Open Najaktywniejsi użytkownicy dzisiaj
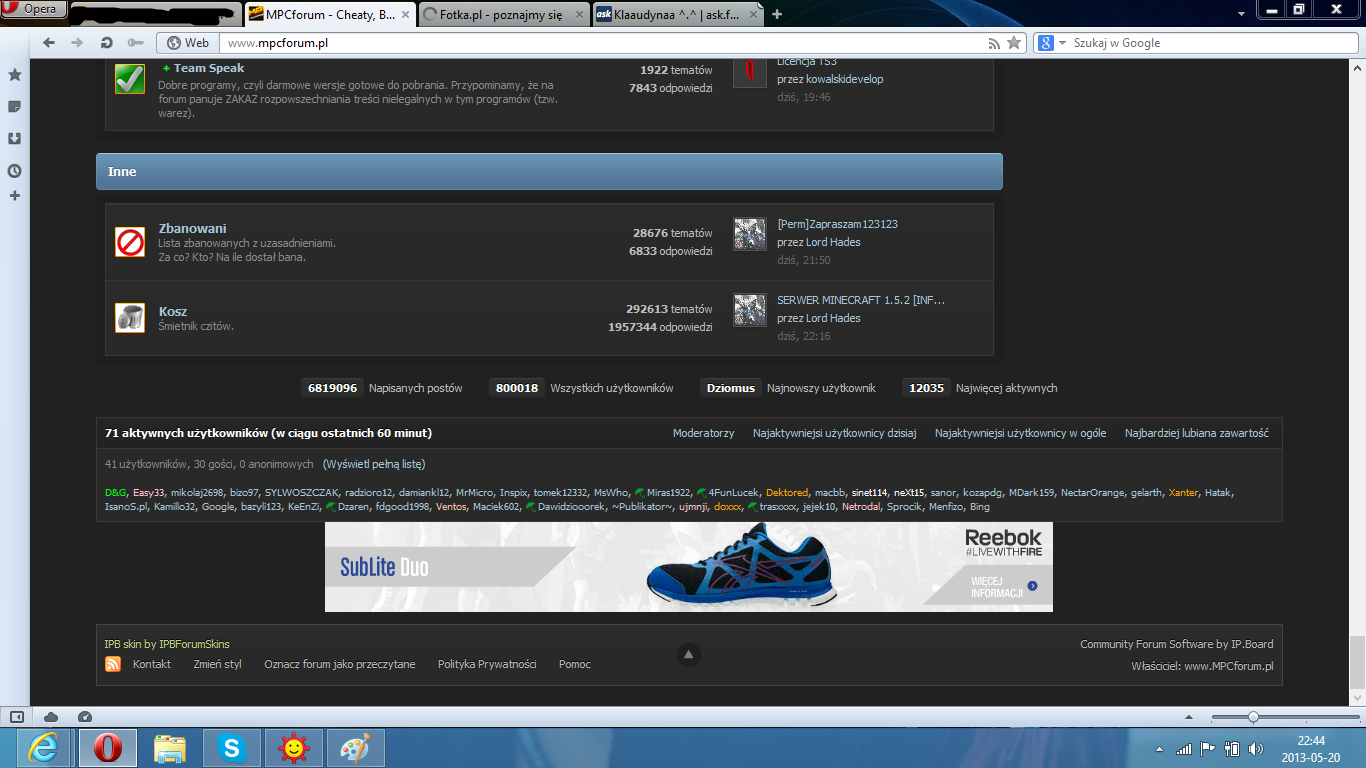This screenshot has width=1366, height=768. pyautogui.click(x=835, y=433)
